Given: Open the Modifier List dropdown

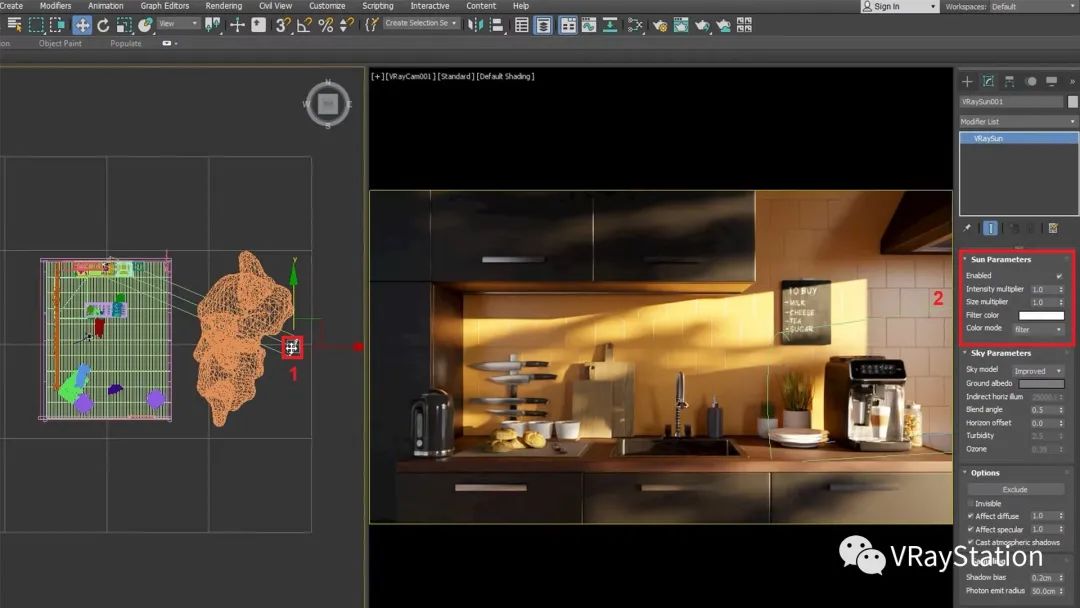Looking at the screenshot, I should [x=1018, y=122].
